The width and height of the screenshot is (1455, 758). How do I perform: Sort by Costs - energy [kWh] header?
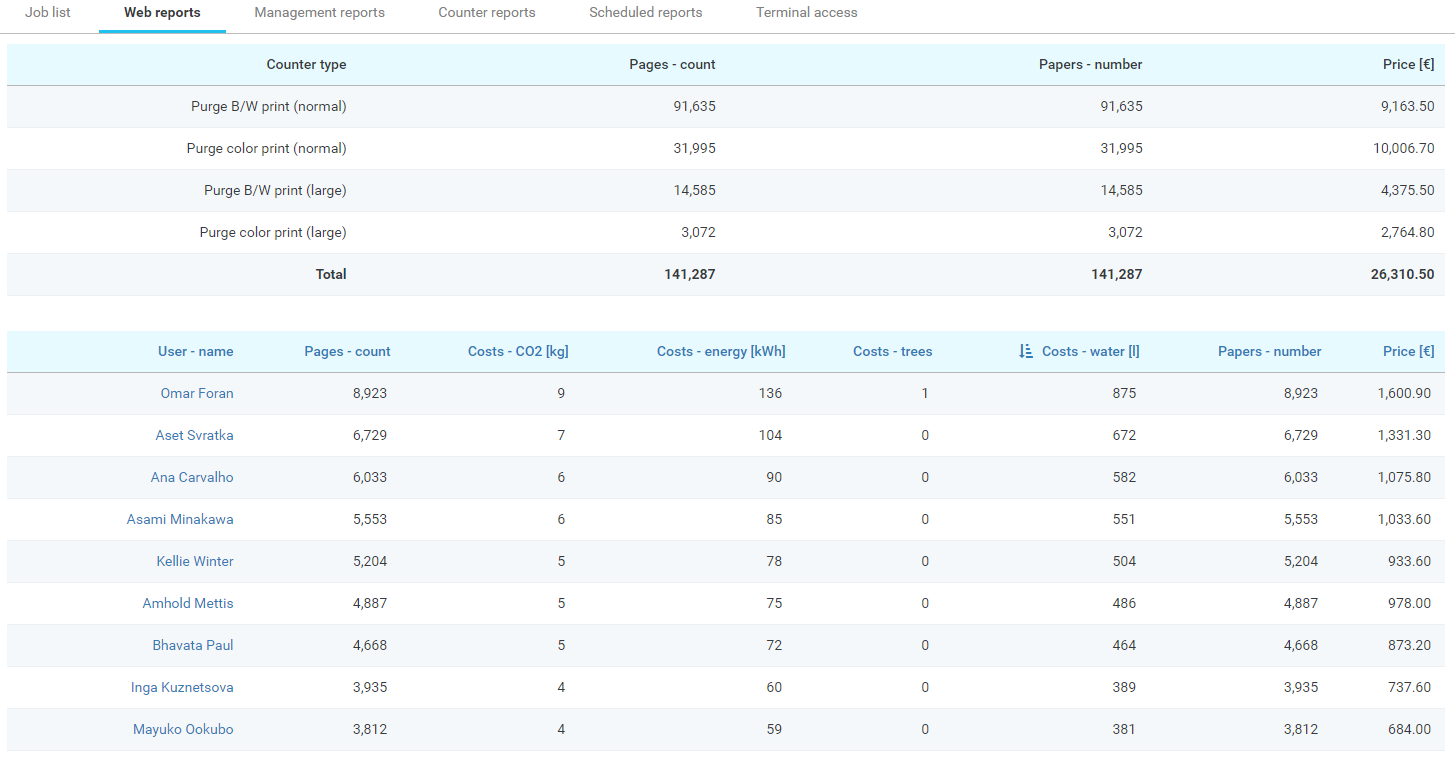pyautogui.click(x=721, y=351)
